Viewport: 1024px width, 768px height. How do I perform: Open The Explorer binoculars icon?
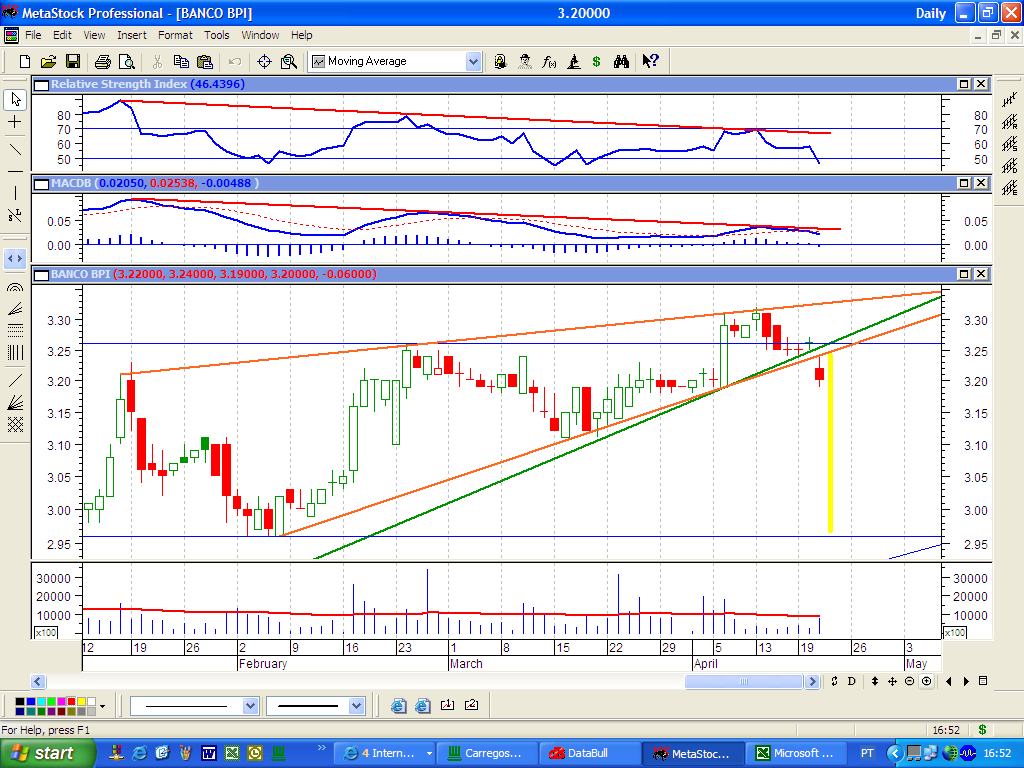621,61
